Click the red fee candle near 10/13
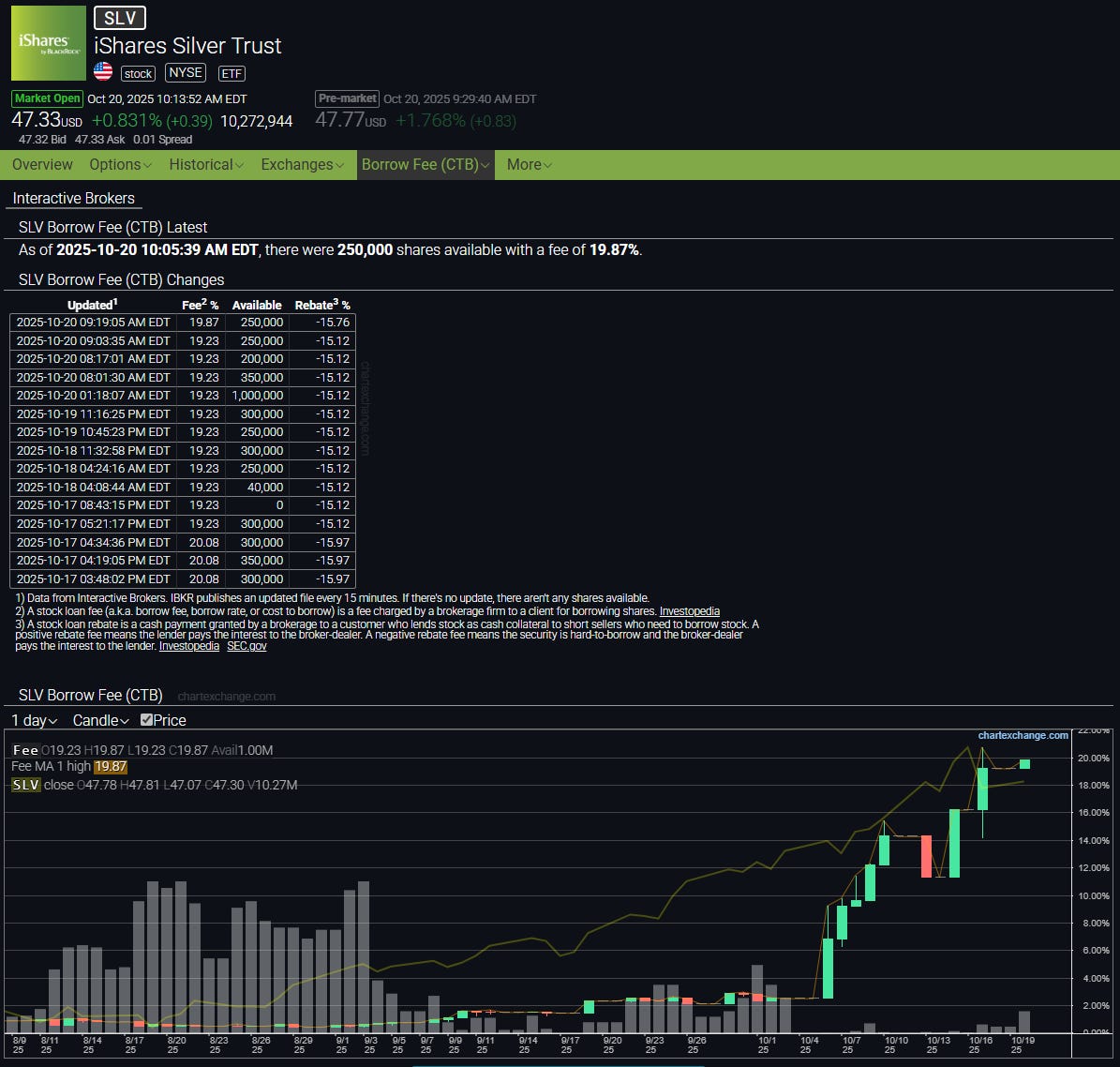This screenshot has height=1067, width=1120. pos(926,856)
